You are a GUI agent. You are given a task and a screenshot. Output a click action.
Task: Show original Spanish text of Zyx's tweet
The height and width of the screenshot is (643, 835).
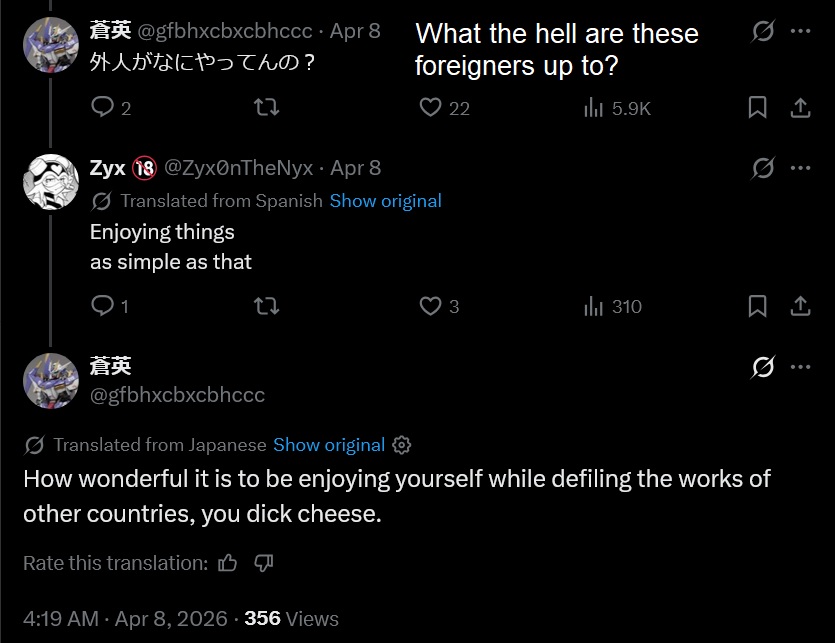[x=385, y=201]
